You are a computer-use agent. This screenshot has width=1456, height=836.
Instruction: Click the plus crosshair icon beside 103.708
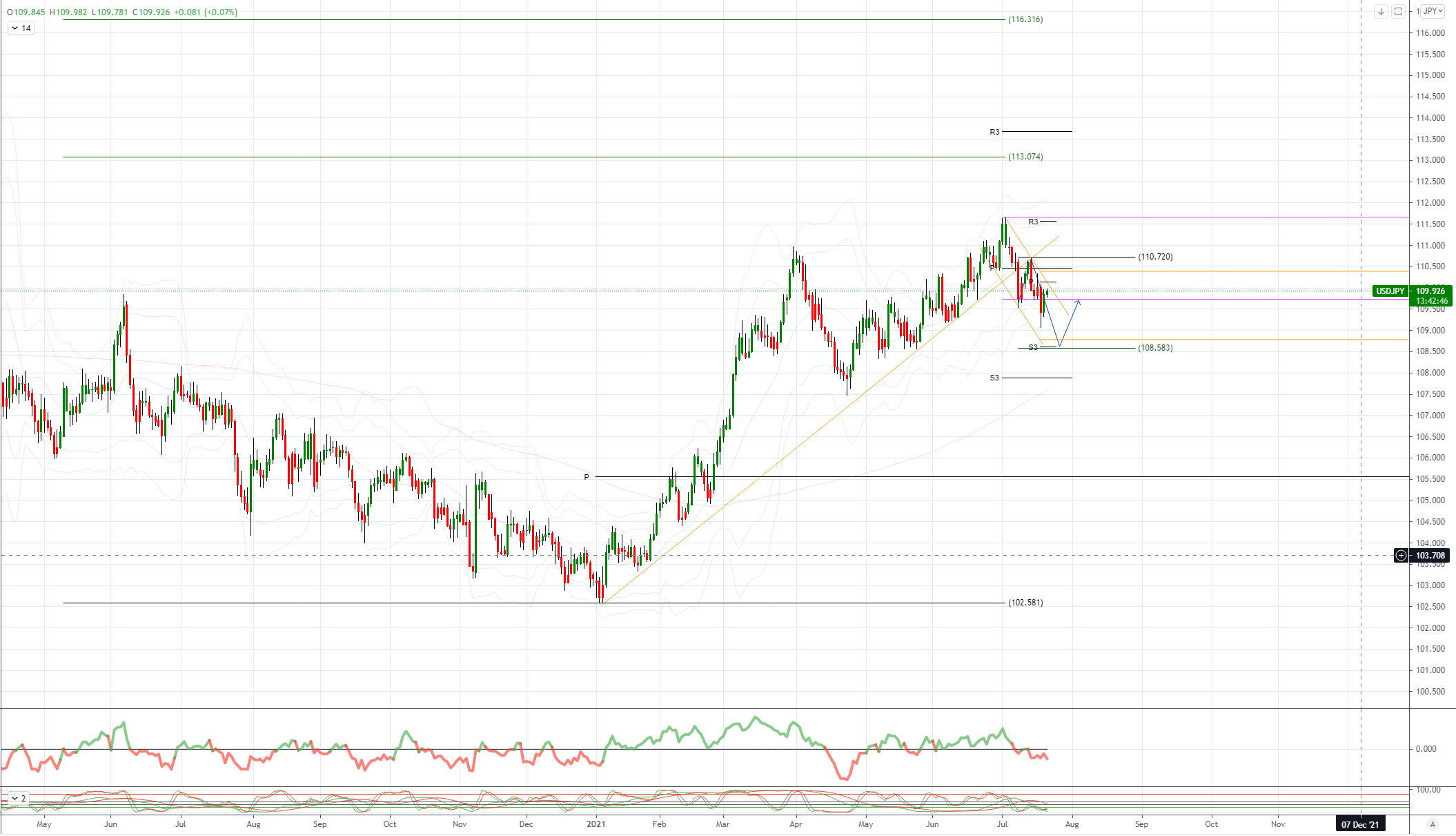[x=1401, y=556]
